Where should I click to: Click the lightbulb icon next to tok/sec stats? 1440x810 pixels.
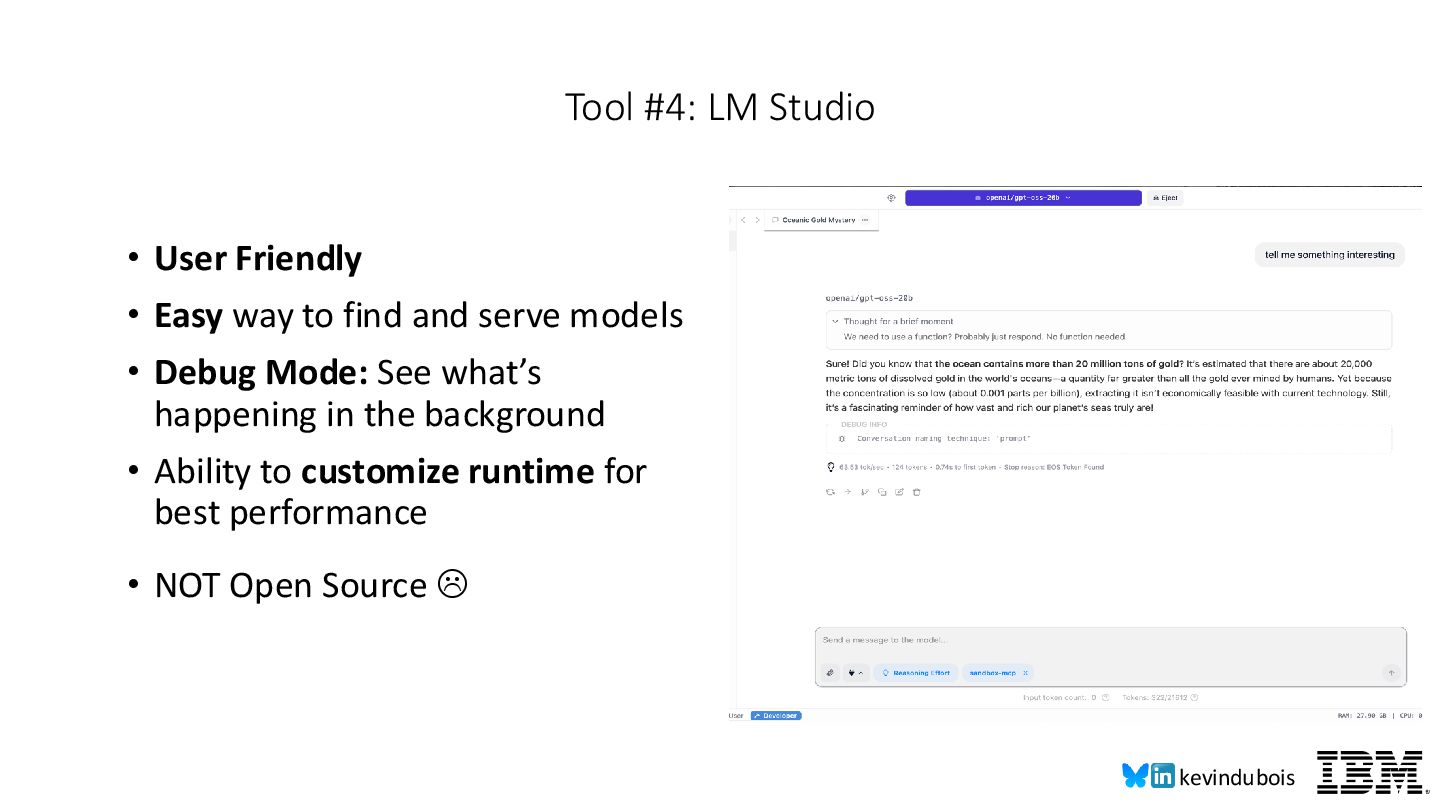830,467
